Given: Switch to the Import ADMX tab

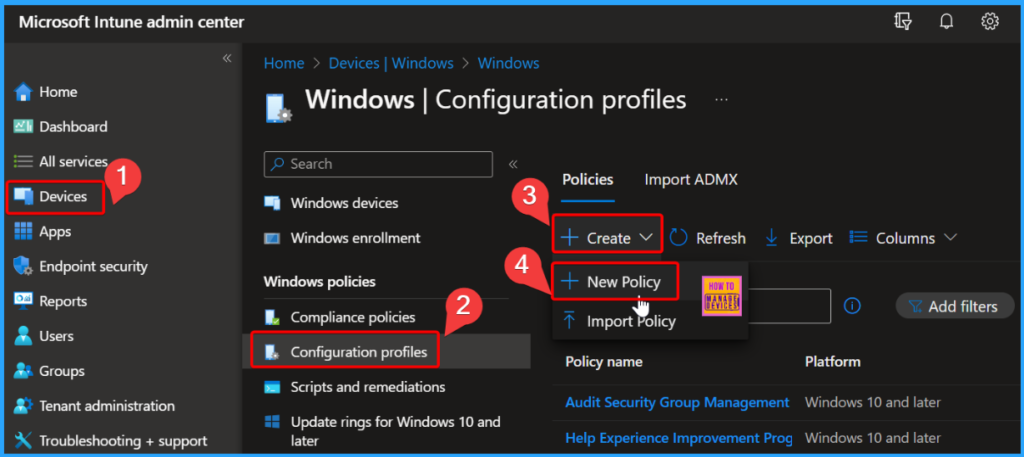Looking at the screenshot, I should coord(691,180).
